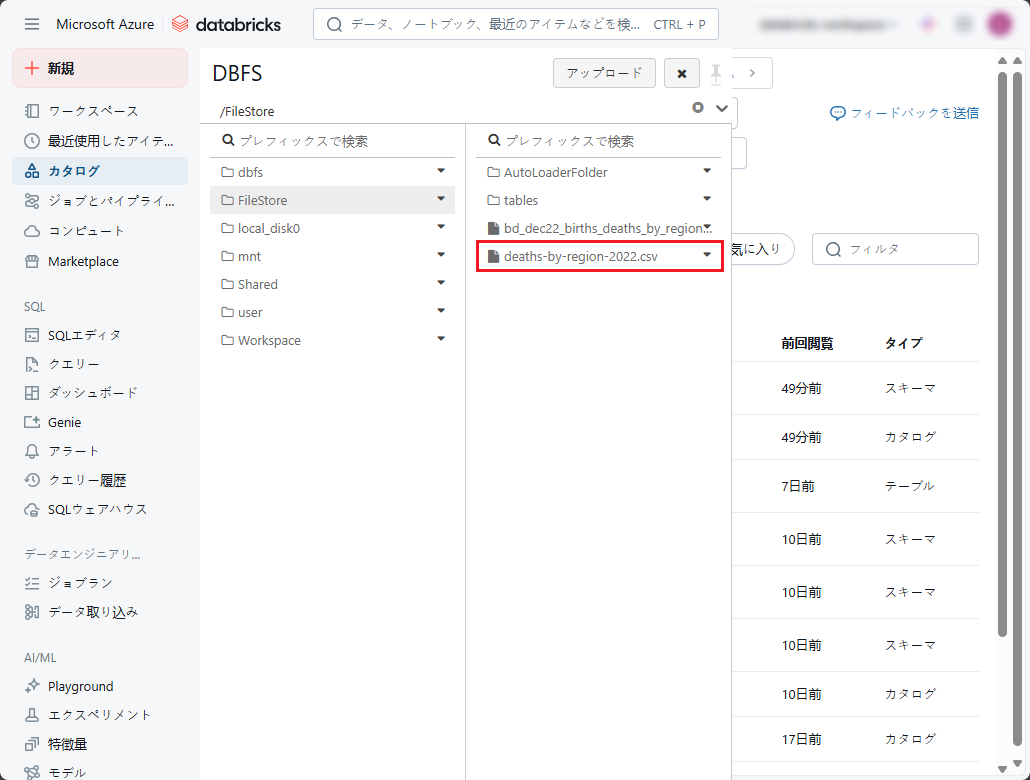1030x780 pixels.
Task: Select the deaths-by-region-2022.csv file
Action: click(580, 257)
